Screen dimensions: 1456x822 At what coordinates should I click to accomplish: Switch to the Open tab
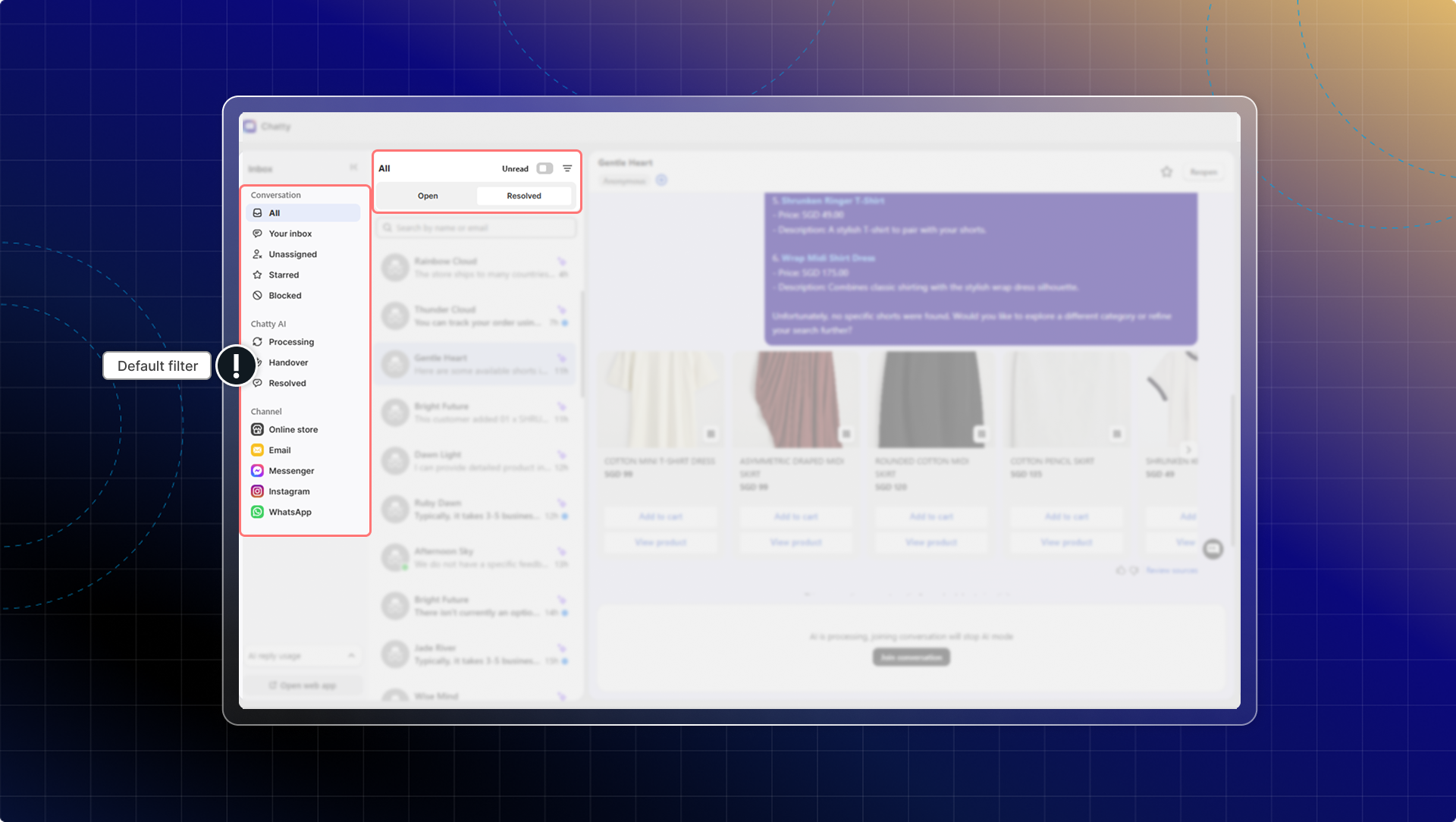coord(428,196)
